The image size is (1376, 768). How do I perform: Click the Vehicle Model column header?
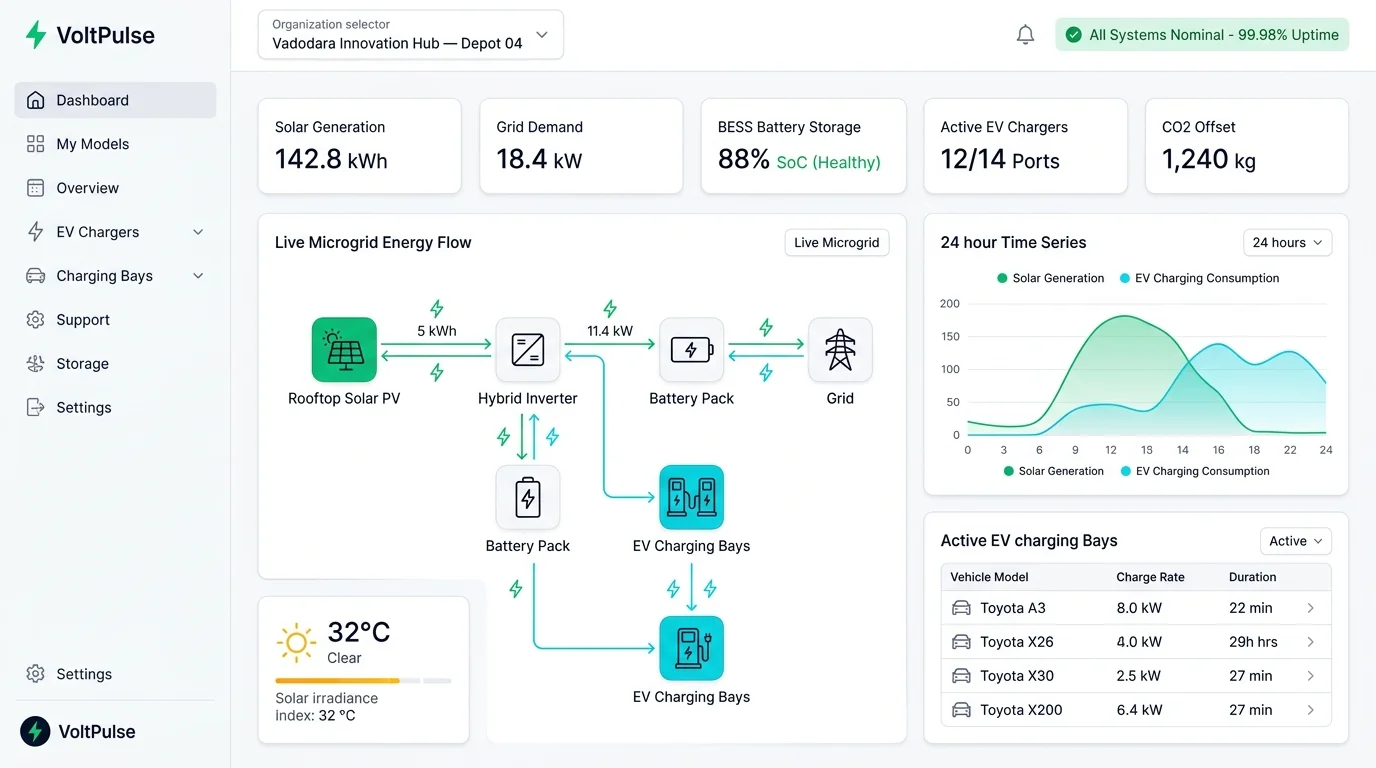(989, 577)
